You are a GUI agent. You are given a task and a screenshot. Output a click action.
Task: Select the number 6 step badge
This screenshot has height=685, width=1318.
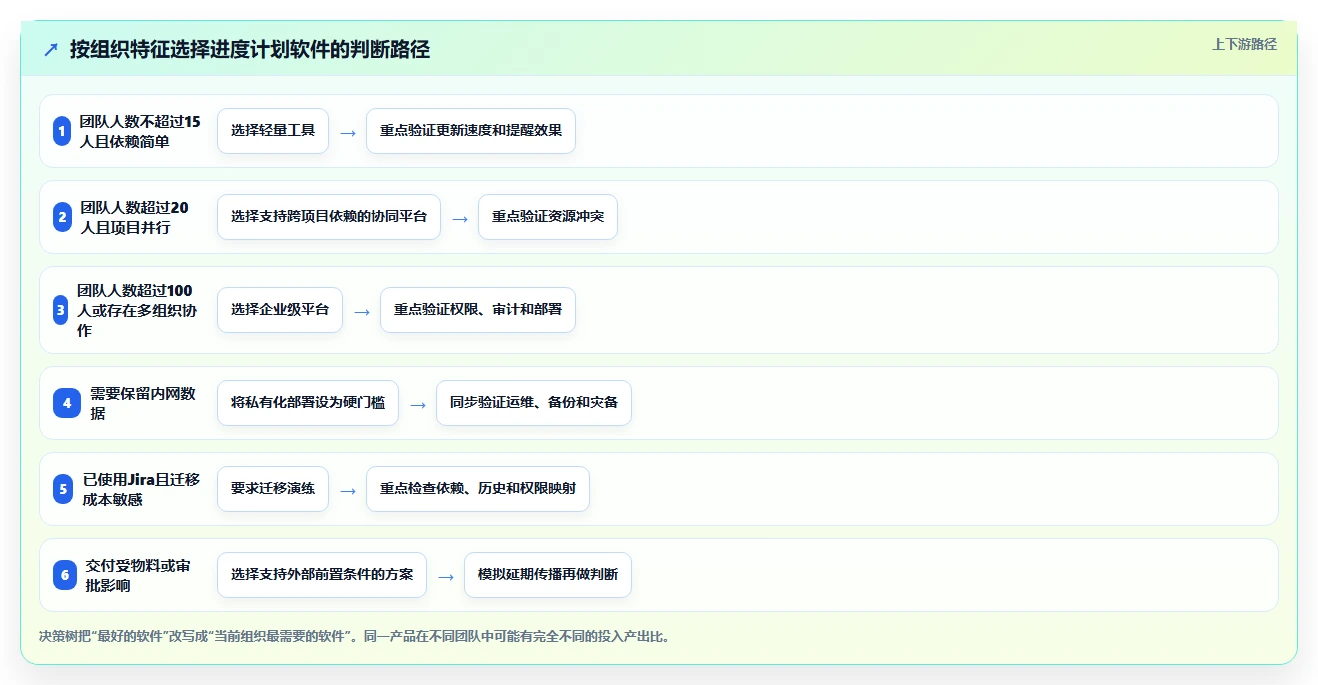click(65, 575)
